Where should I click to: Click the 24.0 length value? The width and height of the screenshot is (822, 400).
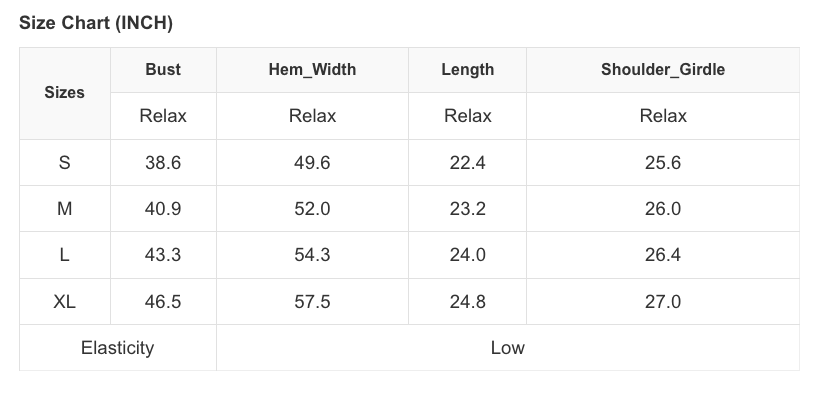467,255
